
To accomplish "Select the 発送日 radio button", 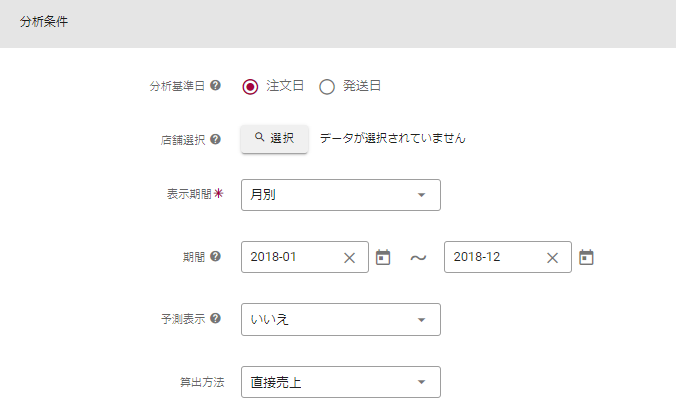I will (x=327, y=86).
